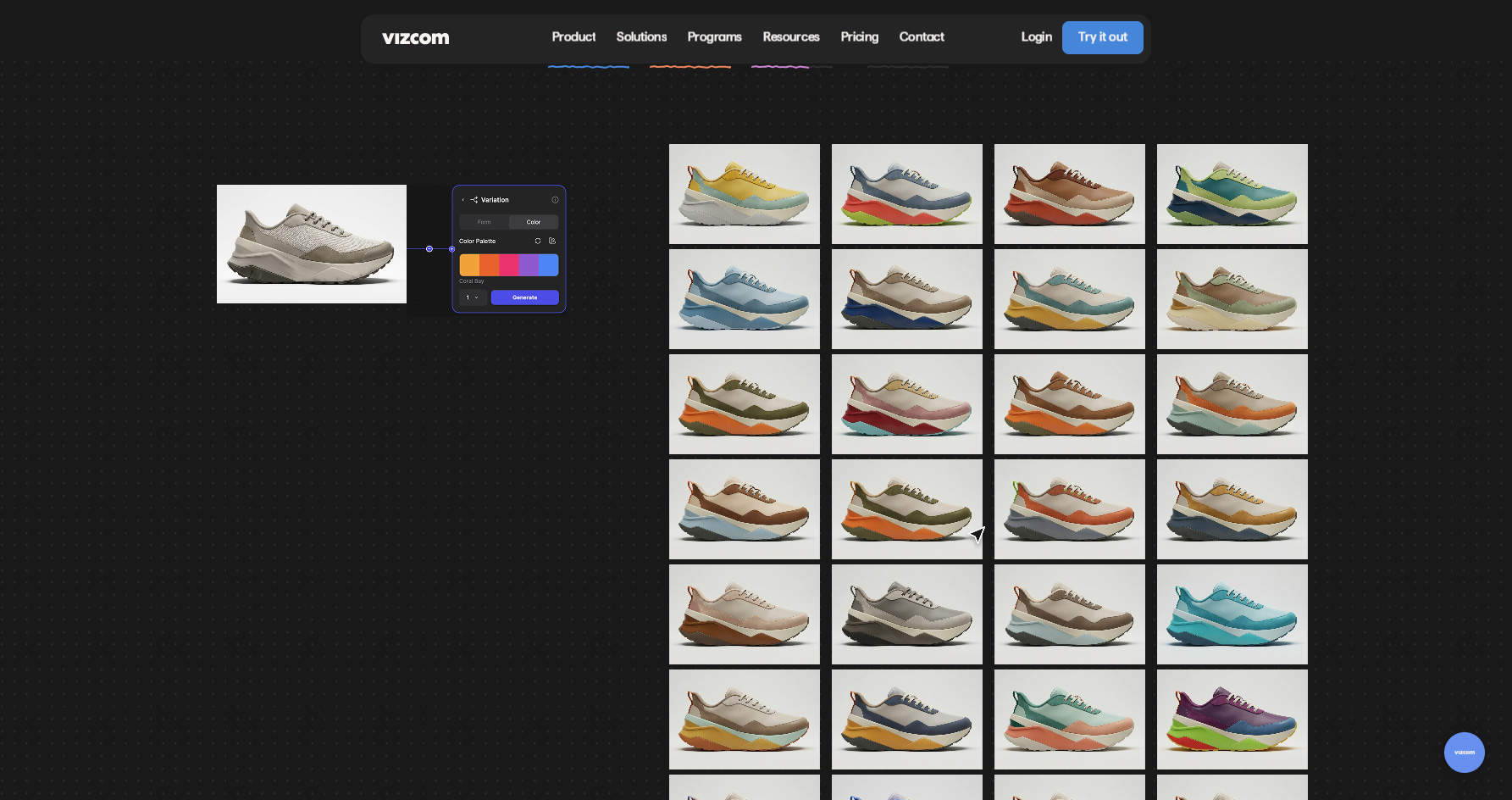Open the Resources menu
The width and height of the screenshot is (1512, 800).
coord(790,37)
